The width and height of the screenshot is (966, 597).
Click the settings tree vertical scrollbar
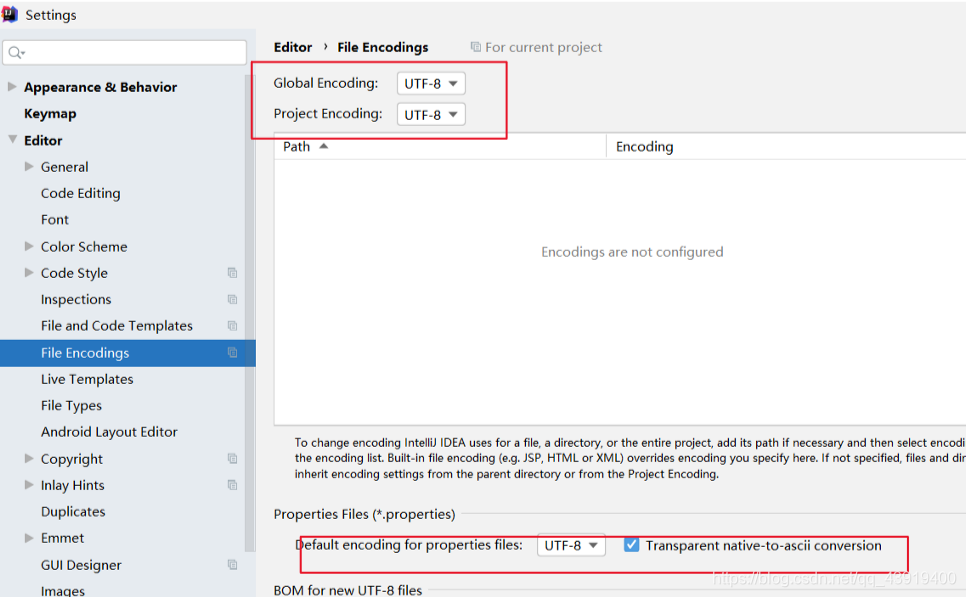(x=250, y=312)
